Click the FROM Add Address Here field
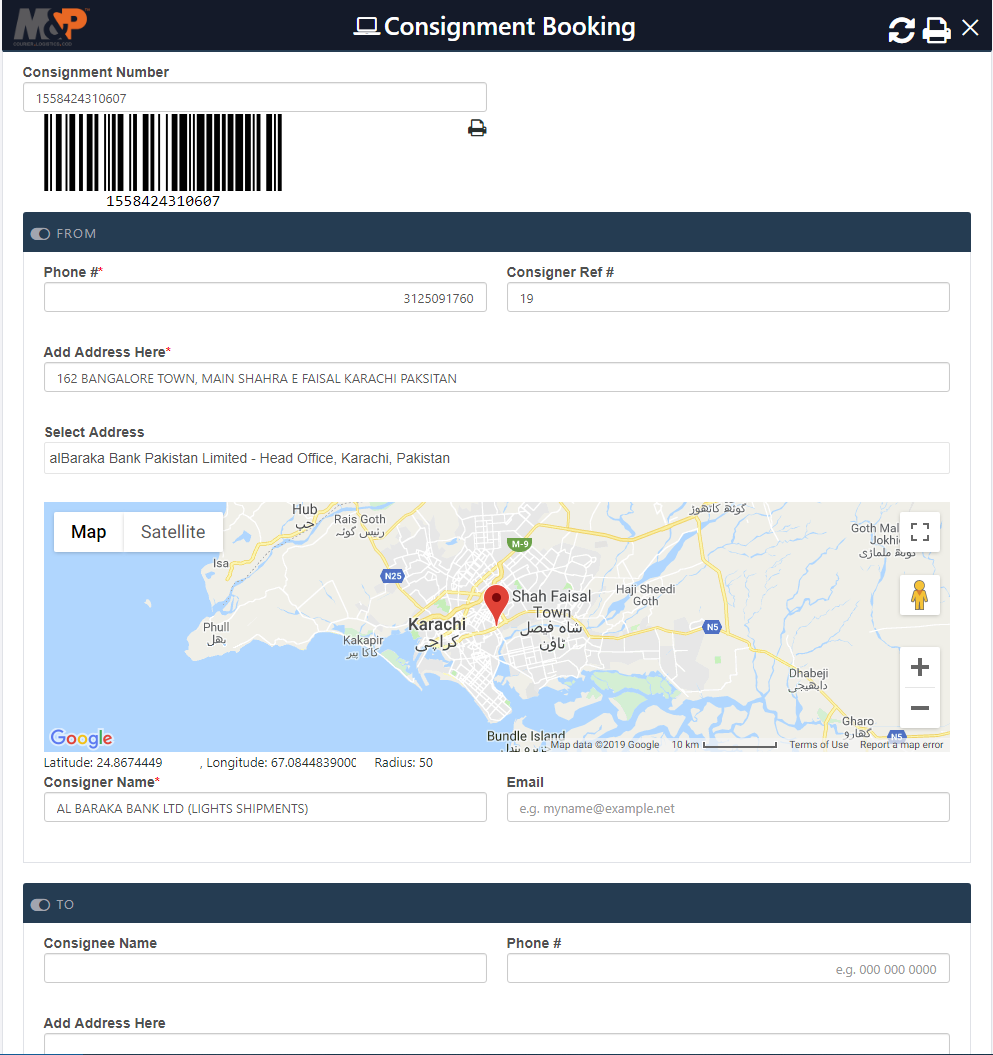993x1055 pixels. [x=496, y=377]
